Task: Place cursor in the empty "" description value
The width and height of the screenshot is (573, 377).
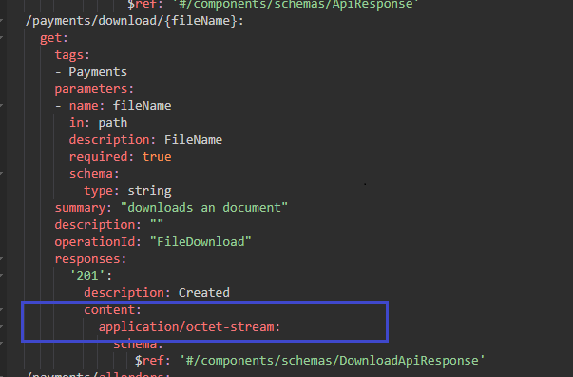Action: click(156, 222)
